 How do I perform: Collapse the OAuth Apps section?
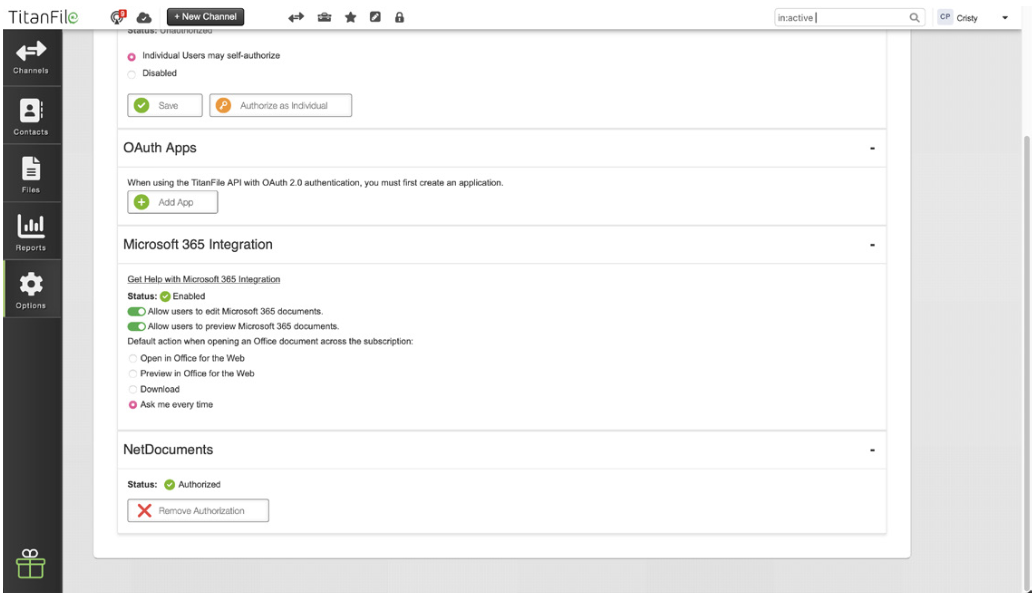(x=872, y=148)
